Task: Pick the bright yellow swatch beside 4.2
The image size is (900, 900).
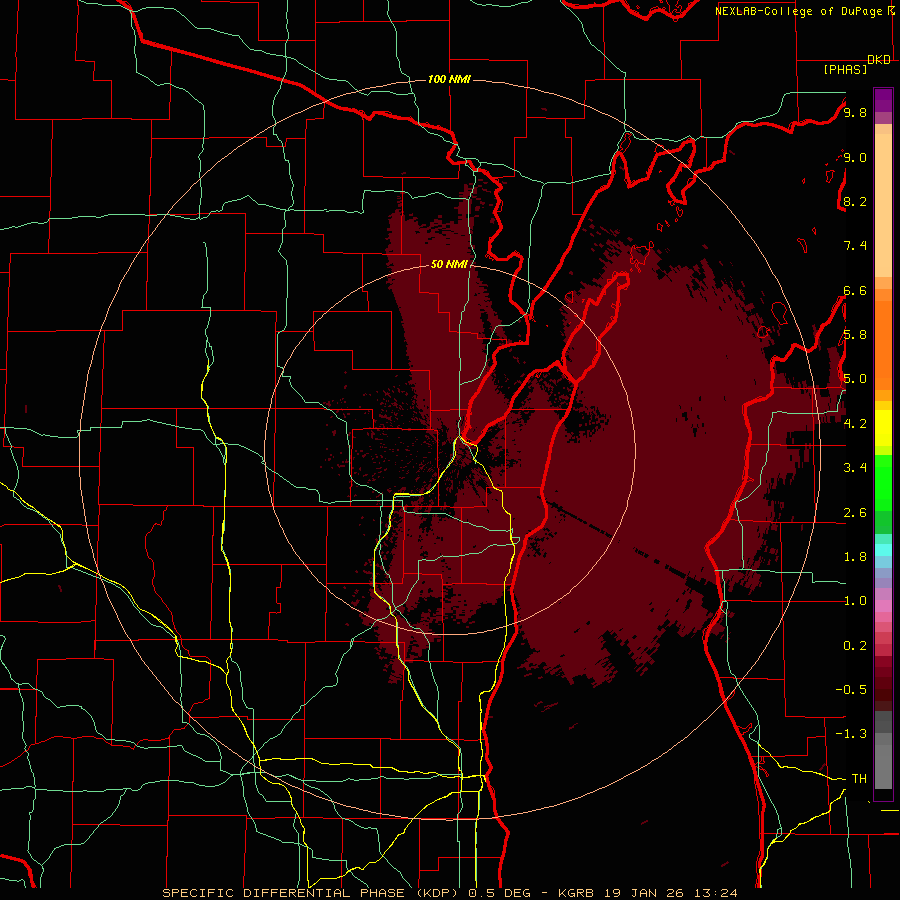Action: pos(883,428)
